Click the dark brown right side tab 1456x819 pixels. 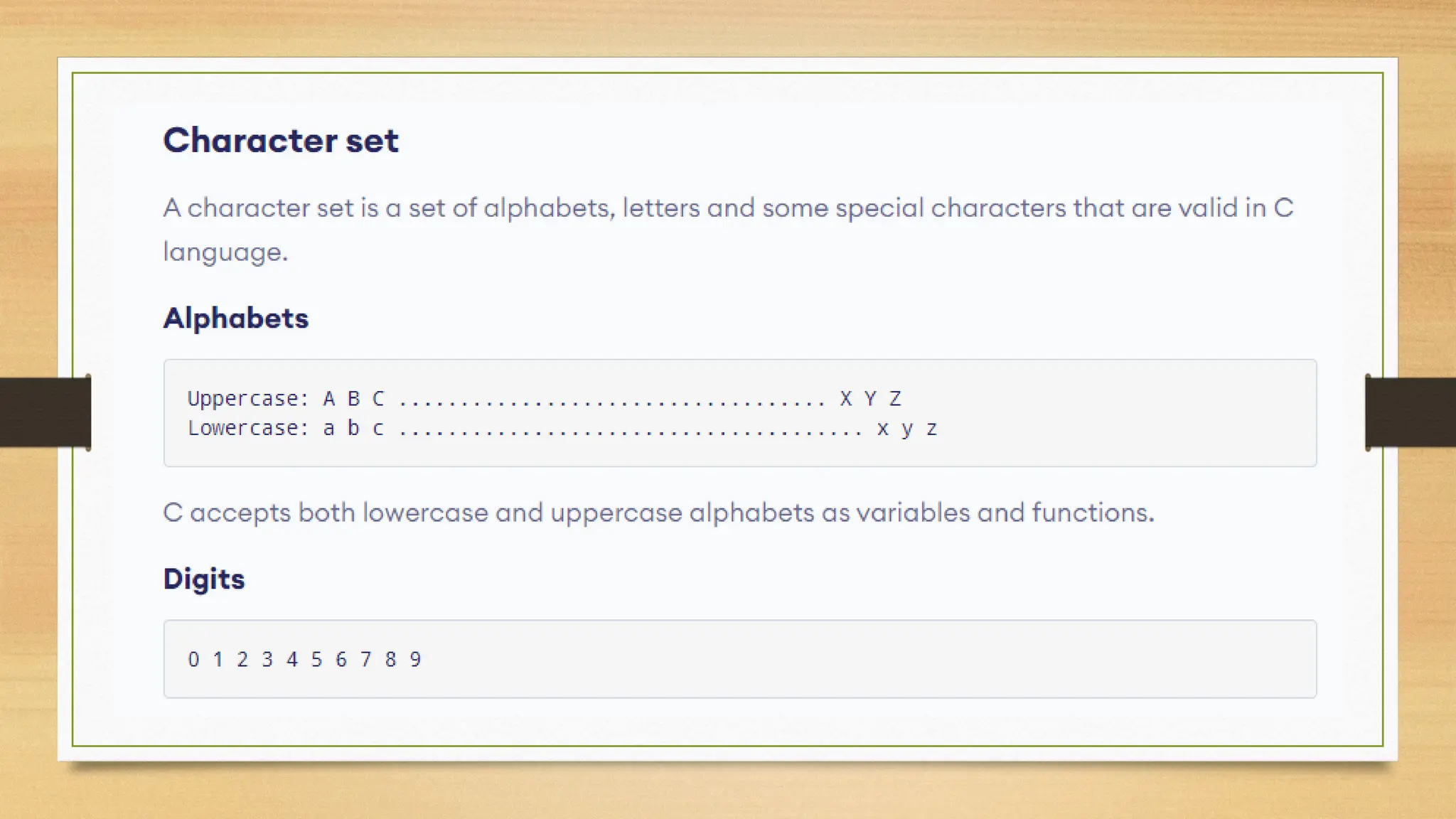[1410, 412]
